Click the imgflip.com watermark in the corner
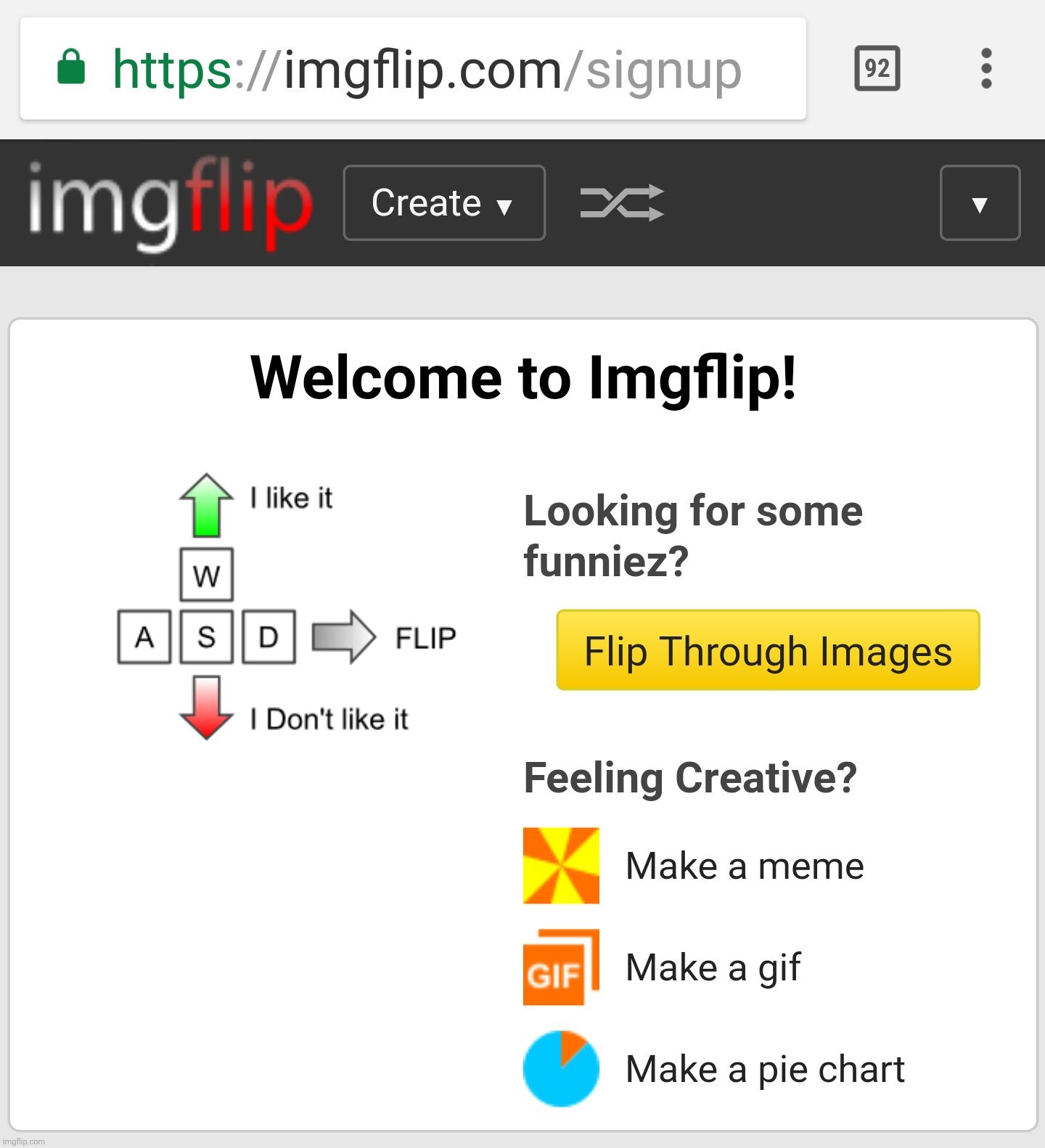This screenshot has height=1148, width=1045. pos(25,1141)
